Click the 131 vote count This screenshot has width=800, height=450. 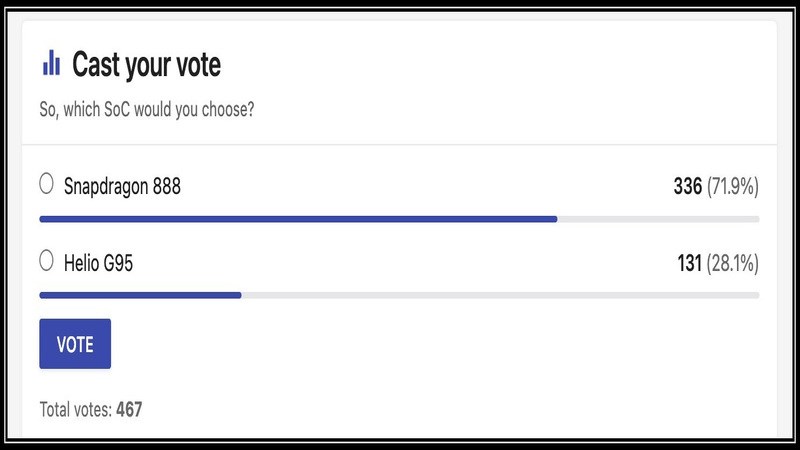[690, 264]
